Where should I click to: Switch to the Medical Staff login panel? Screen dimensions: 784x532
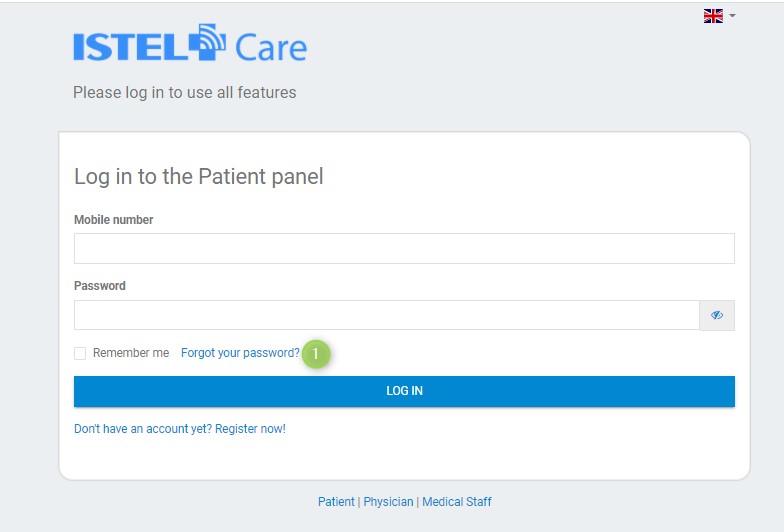[x=456, y=502]
